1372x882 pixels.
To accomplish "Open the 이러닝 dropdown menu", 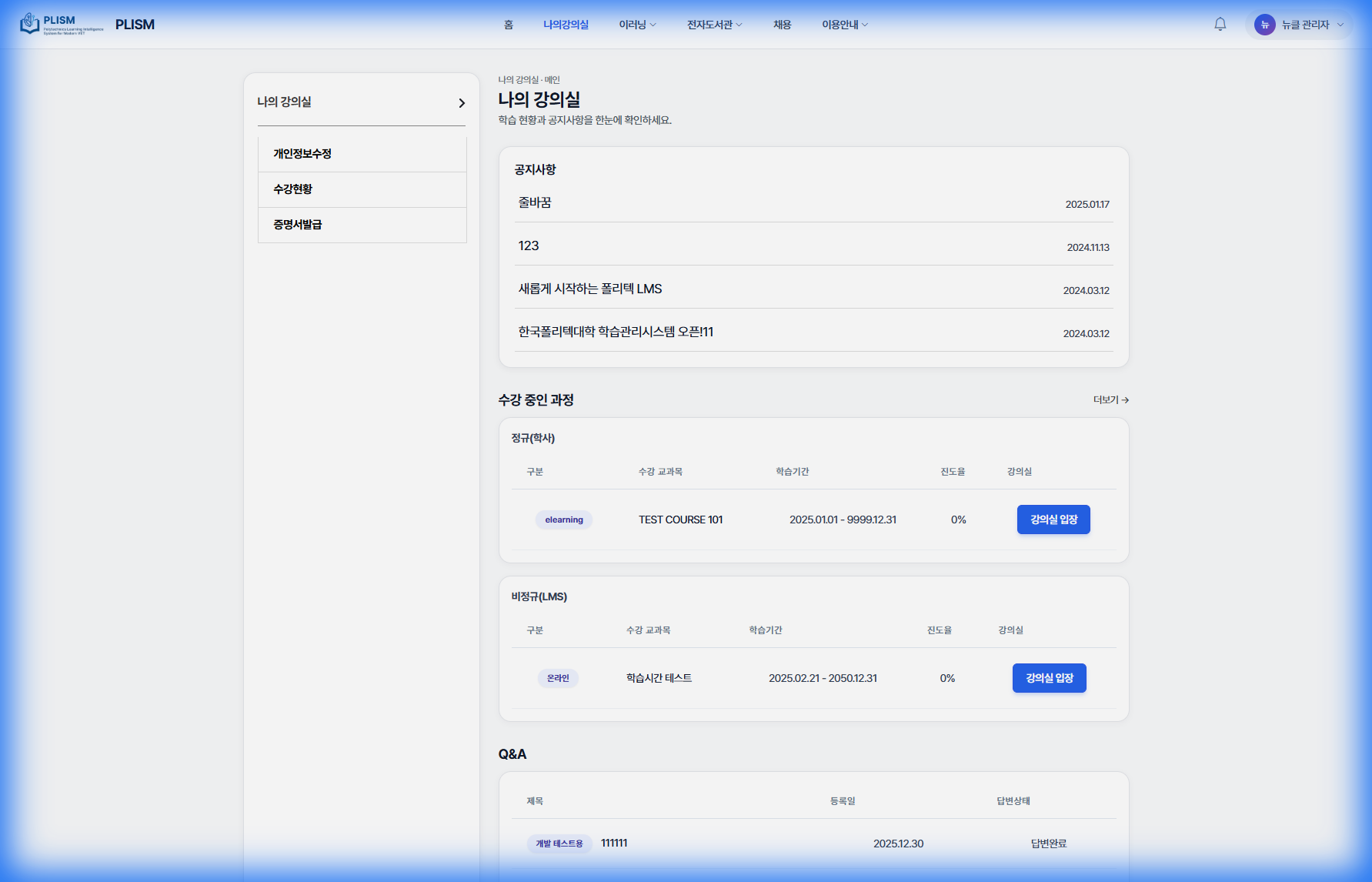I will point(637,25).
